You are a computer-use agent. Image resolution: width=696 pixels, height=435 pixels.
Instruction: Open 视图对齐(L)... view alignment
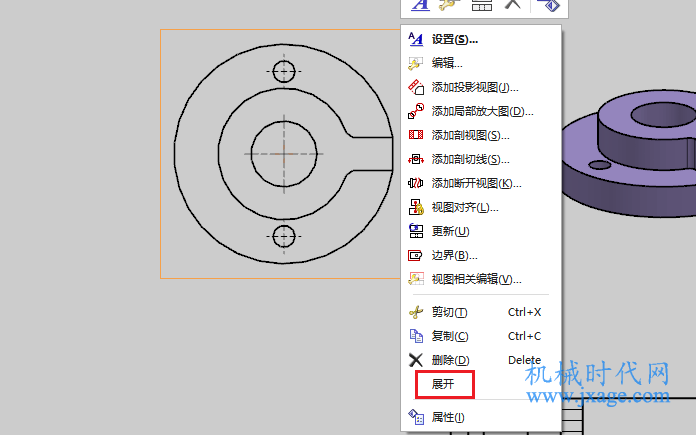(x=481, y=207)
